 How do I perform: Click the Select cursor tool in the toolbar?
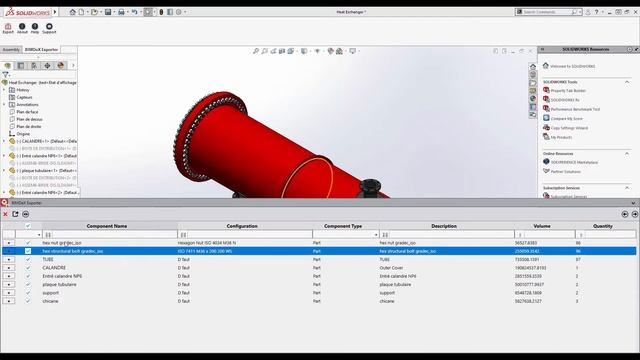149,12
